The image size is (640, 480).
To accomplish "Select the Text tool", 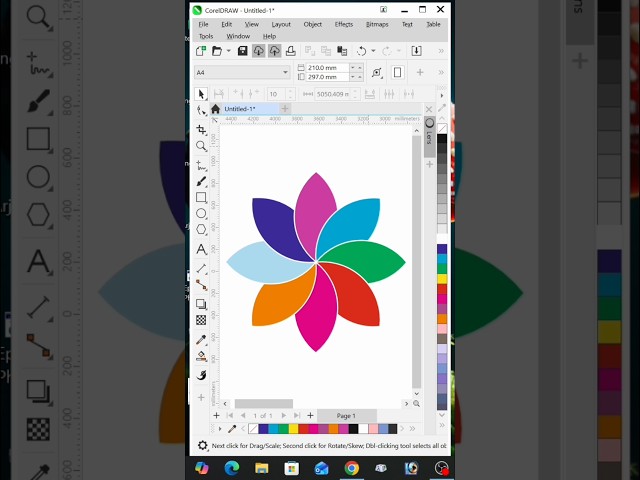I will (201, 249).
